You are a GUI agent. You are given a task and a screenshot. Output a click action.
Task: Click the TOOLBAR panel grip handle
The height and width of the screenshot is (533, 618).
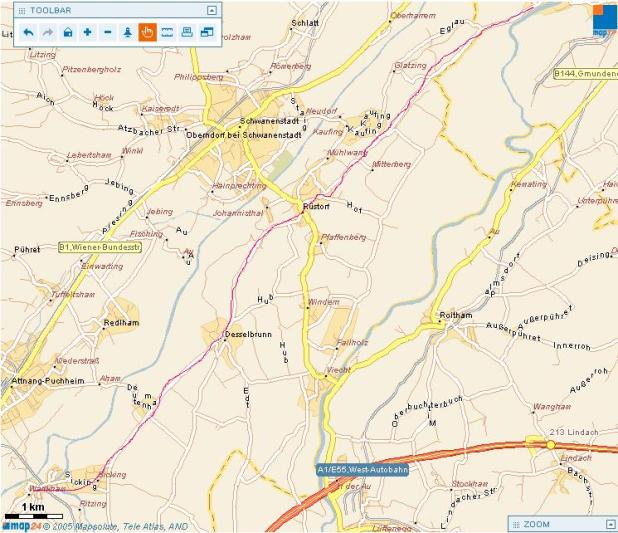[x=21, y=10]
